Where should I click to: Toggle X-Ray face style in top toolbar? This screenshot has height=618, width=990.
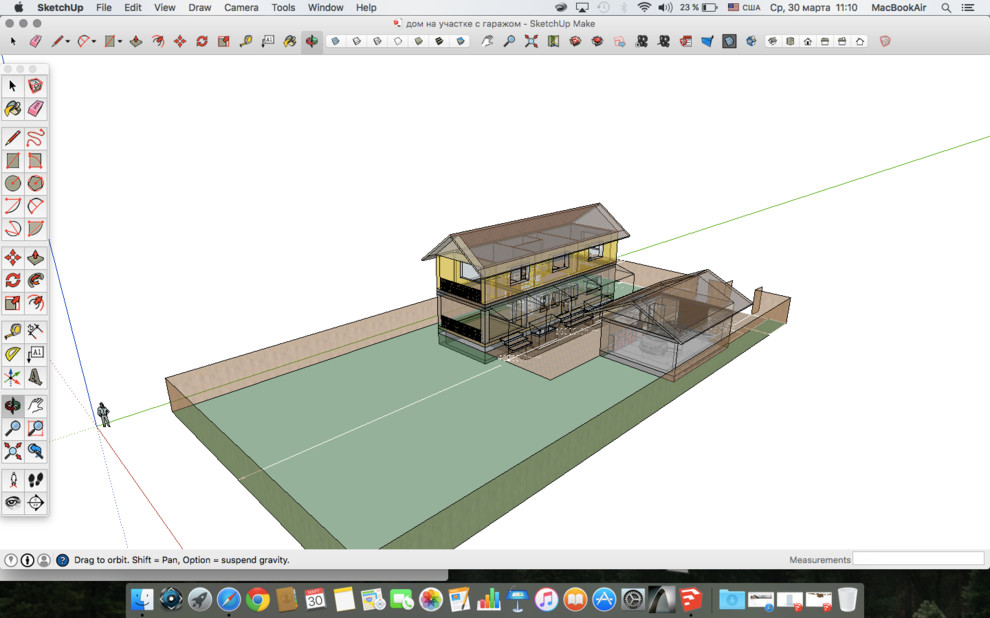335,42
